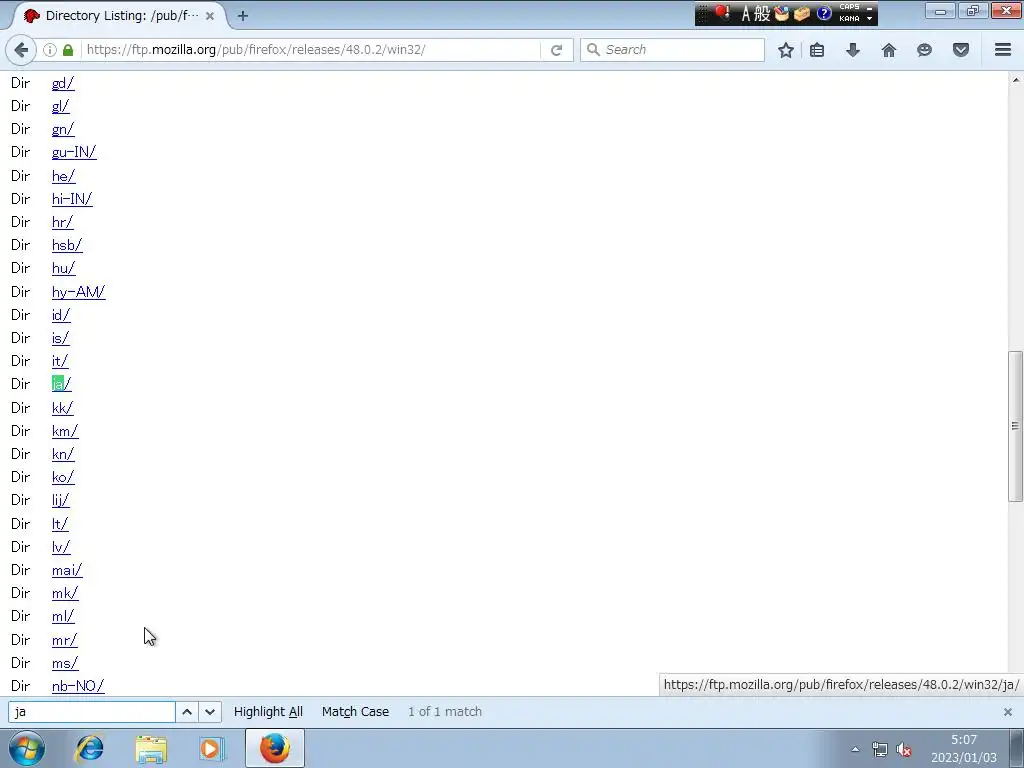Toggle Match Case in find bar
This screenshot has width=1024, height=768.
click(355, 712)
